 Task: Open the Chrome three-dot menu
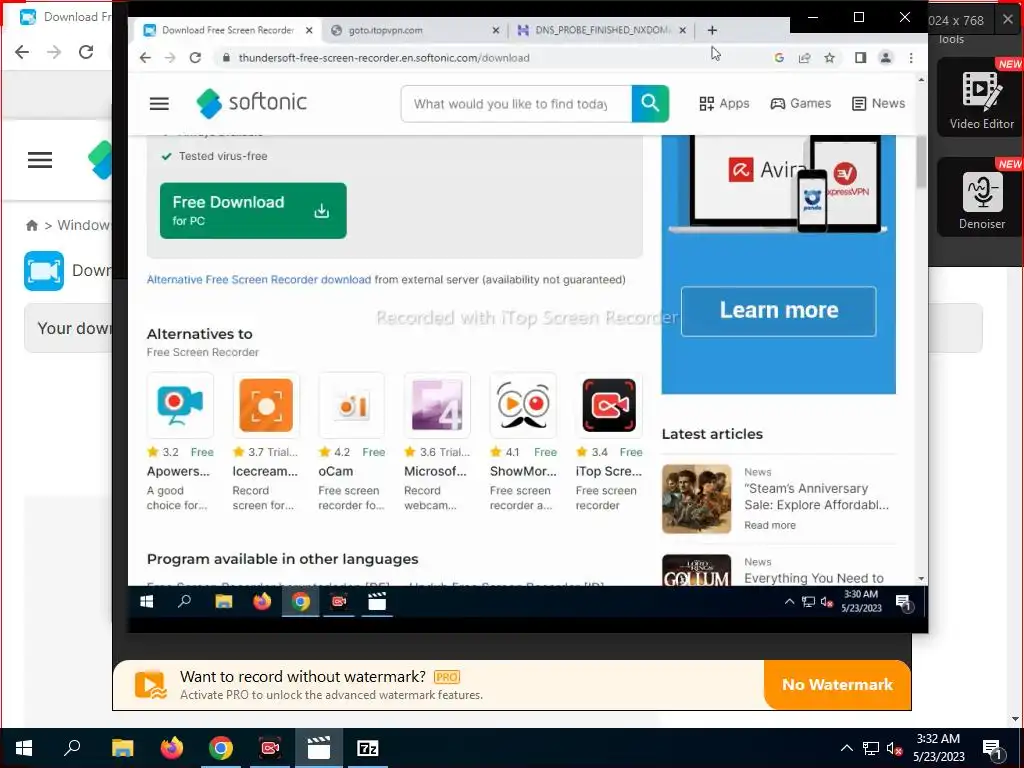point(911,57)
